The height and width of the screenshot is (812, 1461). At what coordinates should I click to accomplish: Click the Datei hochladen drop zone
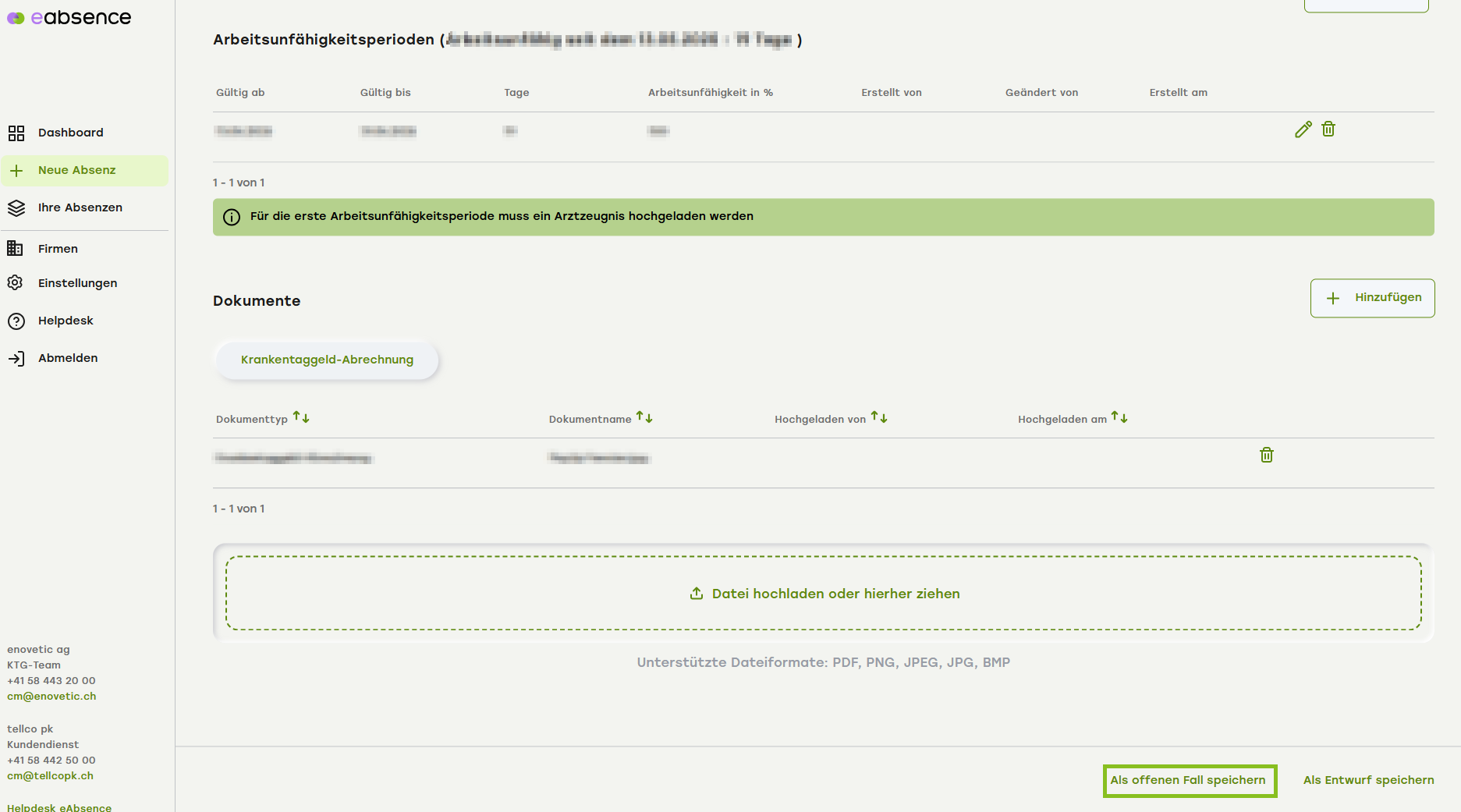point(823,594)
